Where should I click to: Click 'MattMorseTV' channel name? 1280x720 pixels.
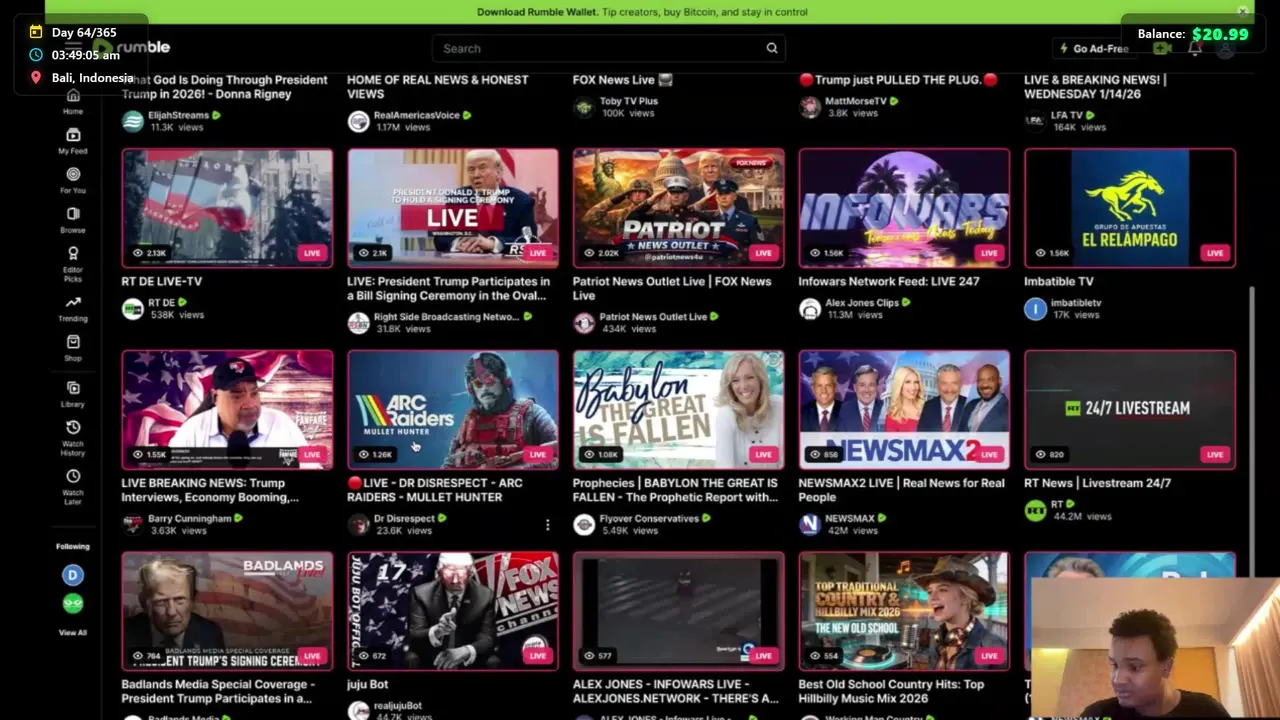[x=856, y=101]
